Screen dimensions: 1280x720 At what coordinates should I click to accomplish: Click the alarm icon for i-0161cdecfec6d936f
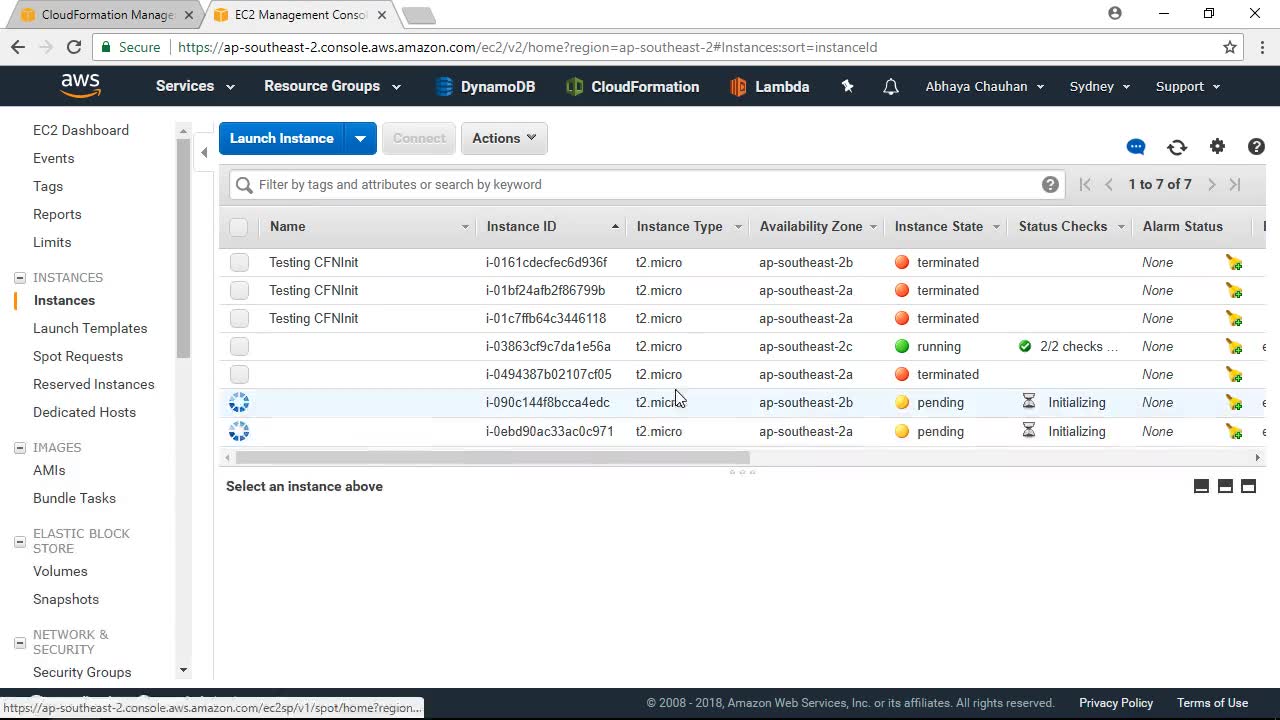pyautogui.click(x=1234, y=262)
